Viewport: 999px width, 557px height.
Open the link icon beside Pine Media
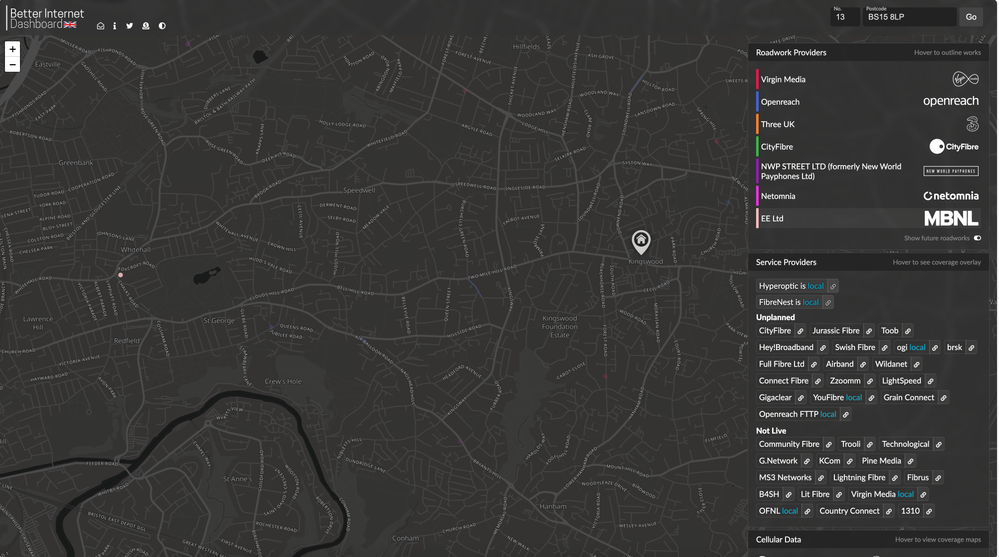[910, 461]
